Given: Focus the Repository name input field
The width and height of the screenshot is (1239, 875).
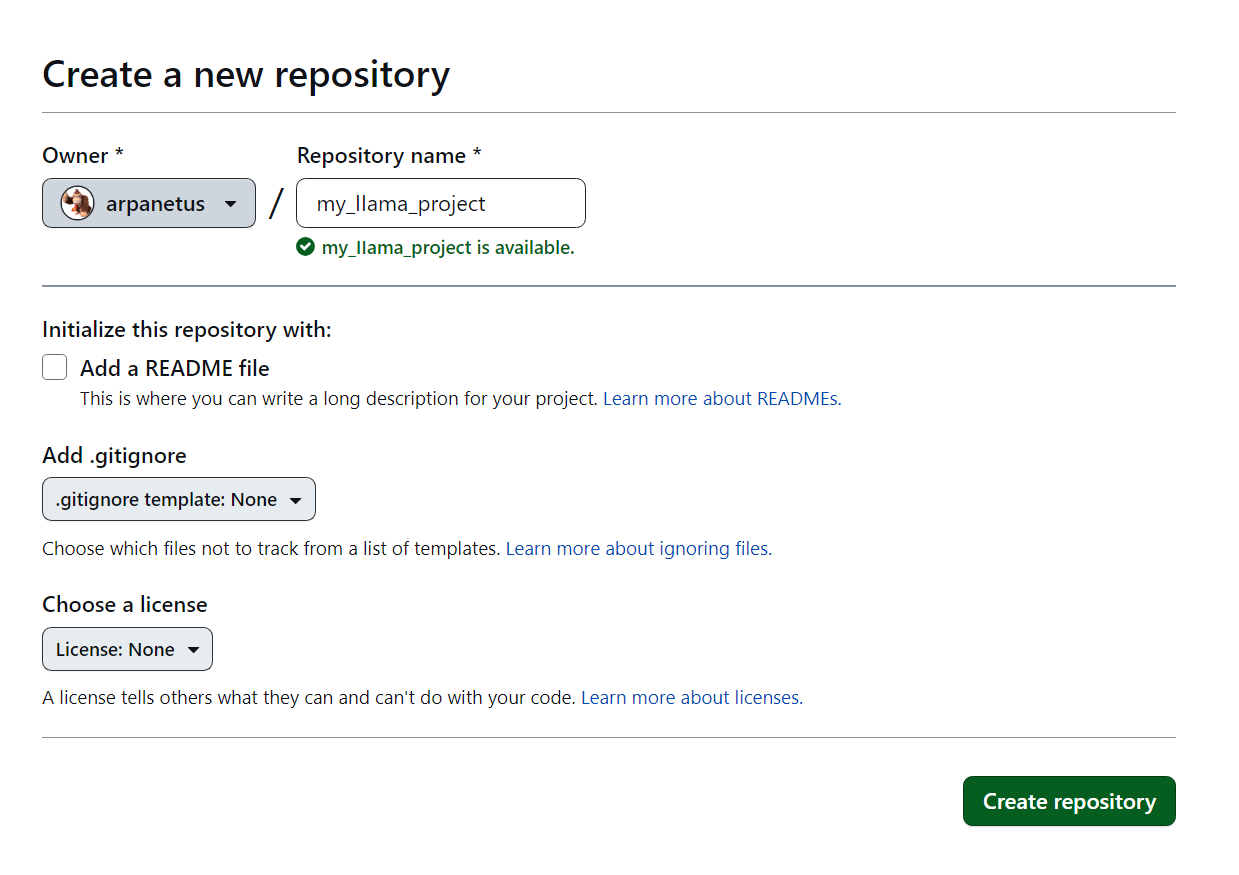Looking at the screenshot, I should pyautogui.click(x=441, y=203).
